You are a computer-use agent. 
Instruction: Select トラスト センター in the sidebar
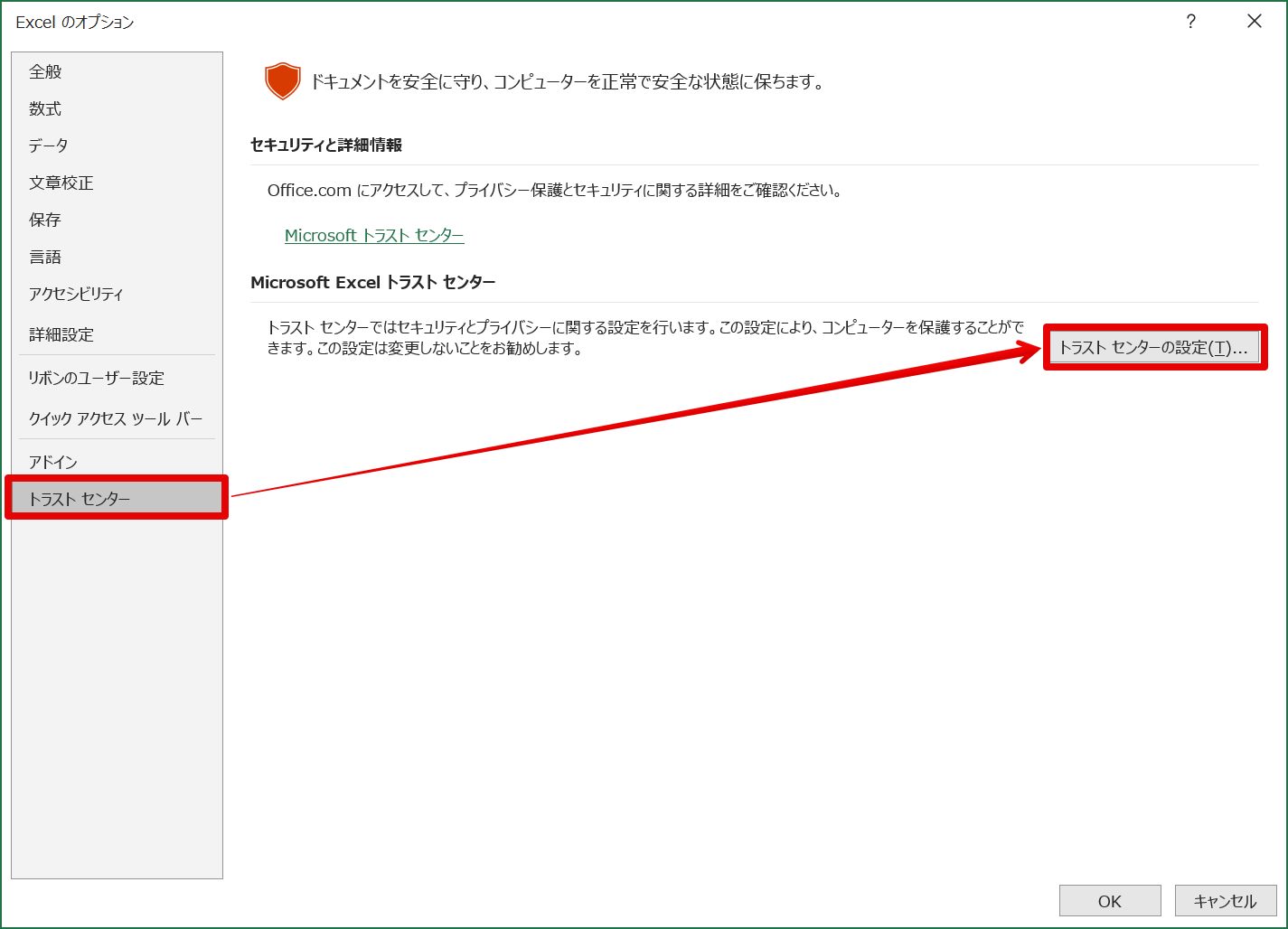pyautogui.click(x=117, y=498)
